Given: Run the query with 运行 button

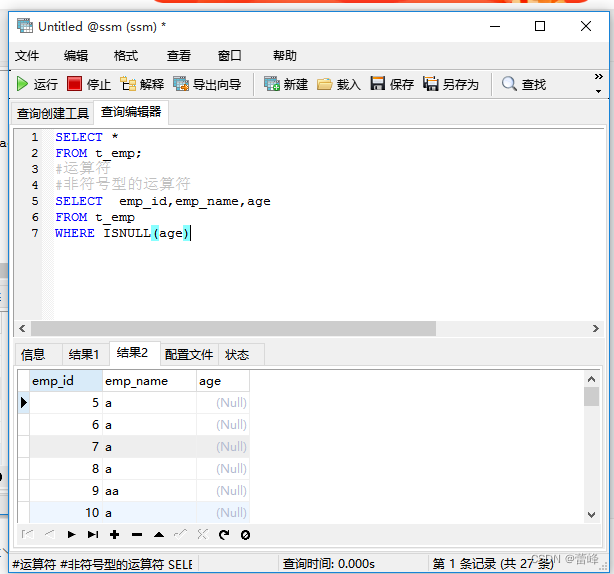Looking at the screenshot, I should click(x=37, y=84).
